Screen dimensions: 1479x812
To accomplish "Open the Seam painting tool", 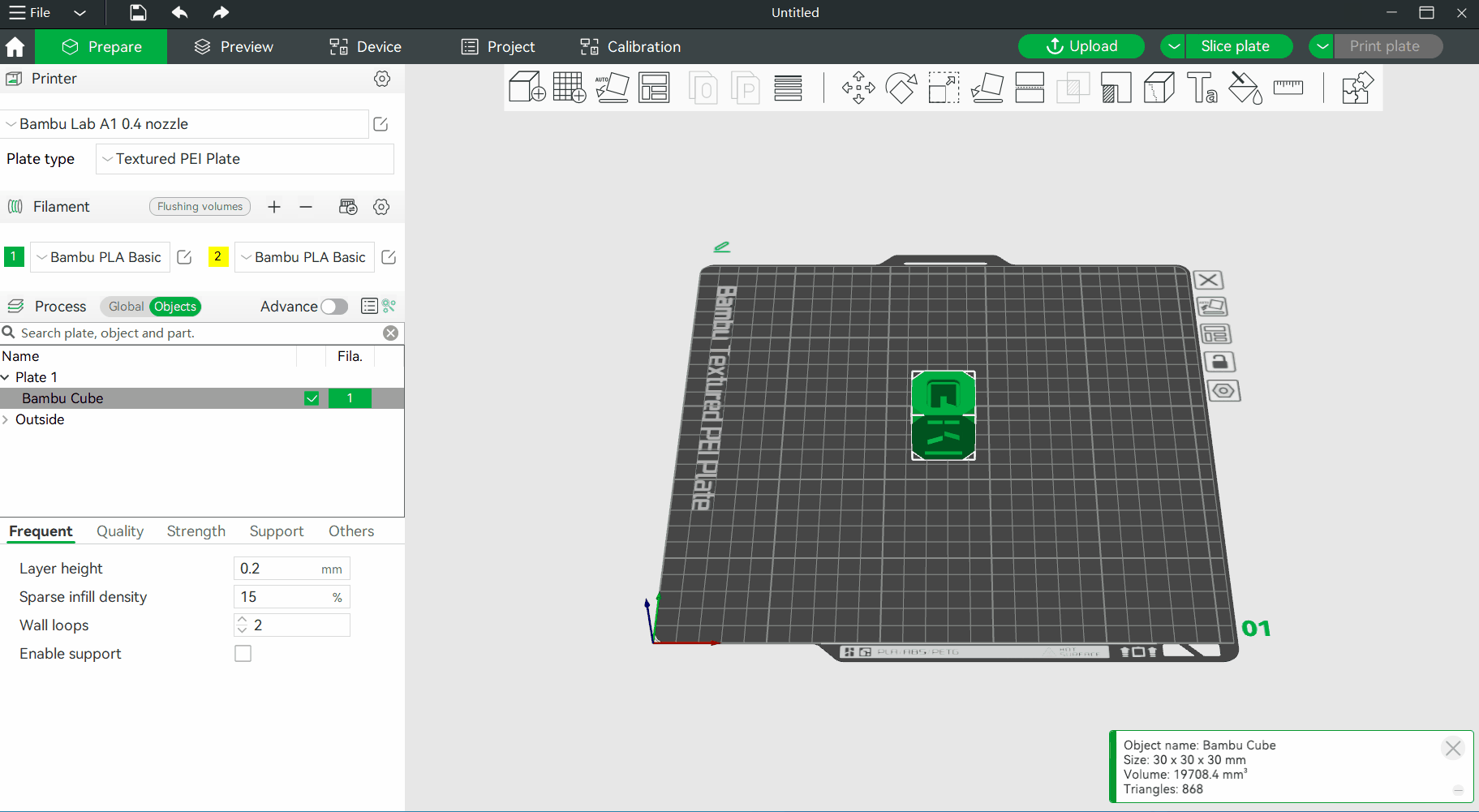I will (1159, 88).
